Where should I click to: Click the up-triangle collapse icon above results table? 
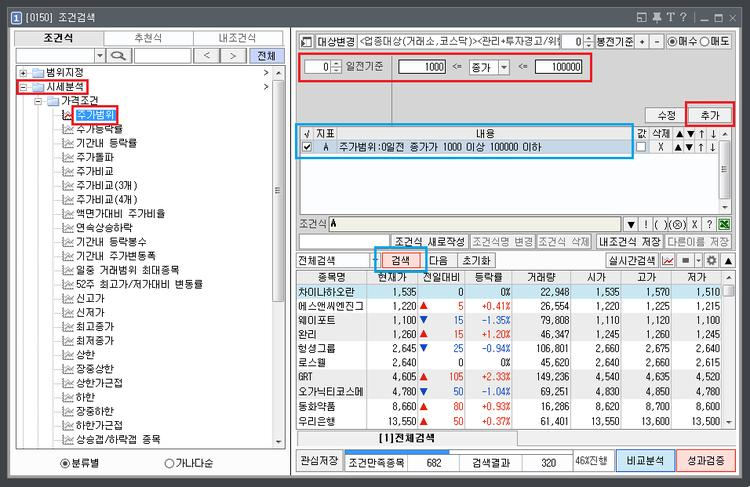728,260
